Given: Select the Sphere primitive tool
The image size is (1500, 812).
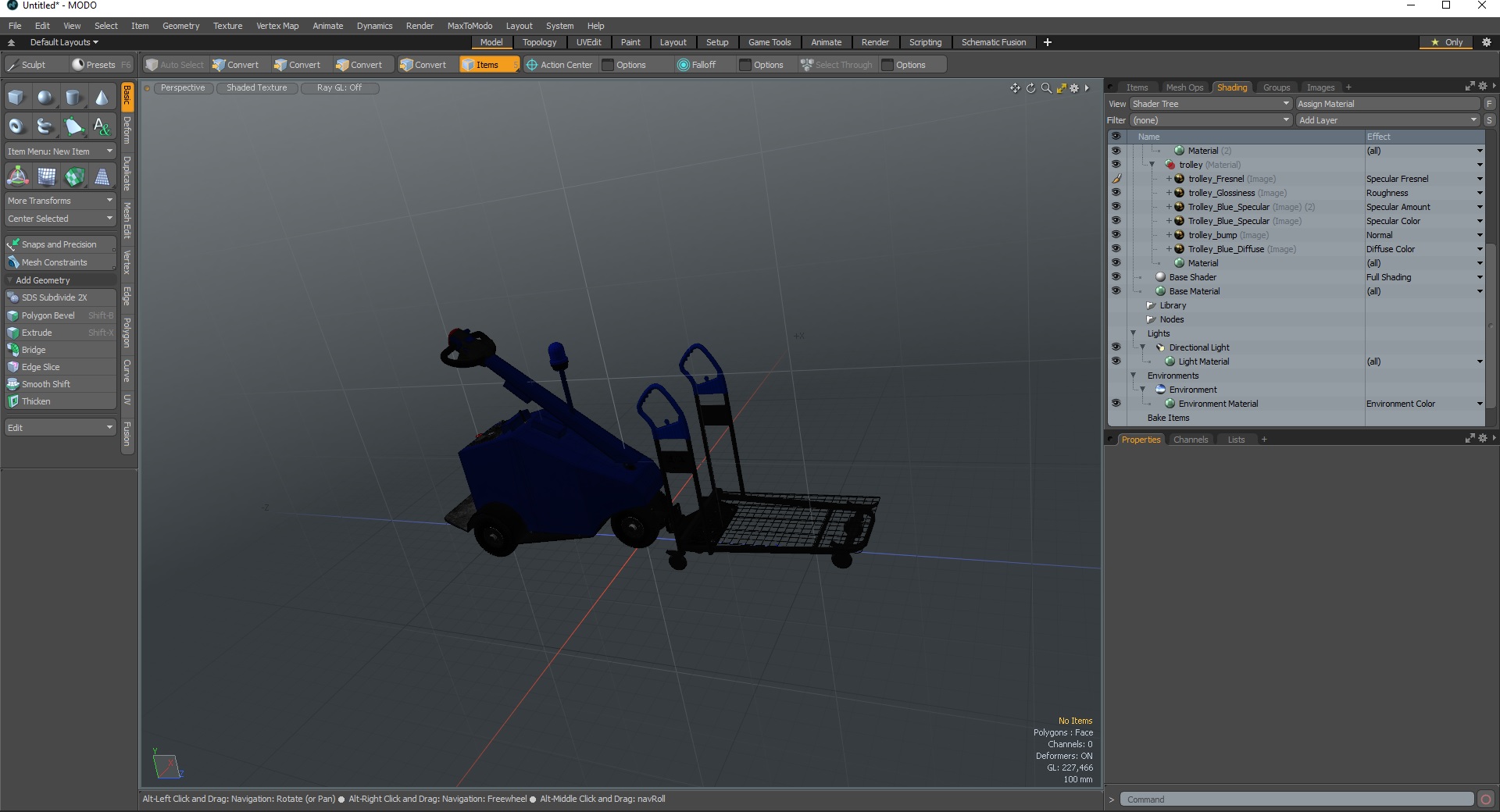Looking at the screenshot, I should 45,98.
